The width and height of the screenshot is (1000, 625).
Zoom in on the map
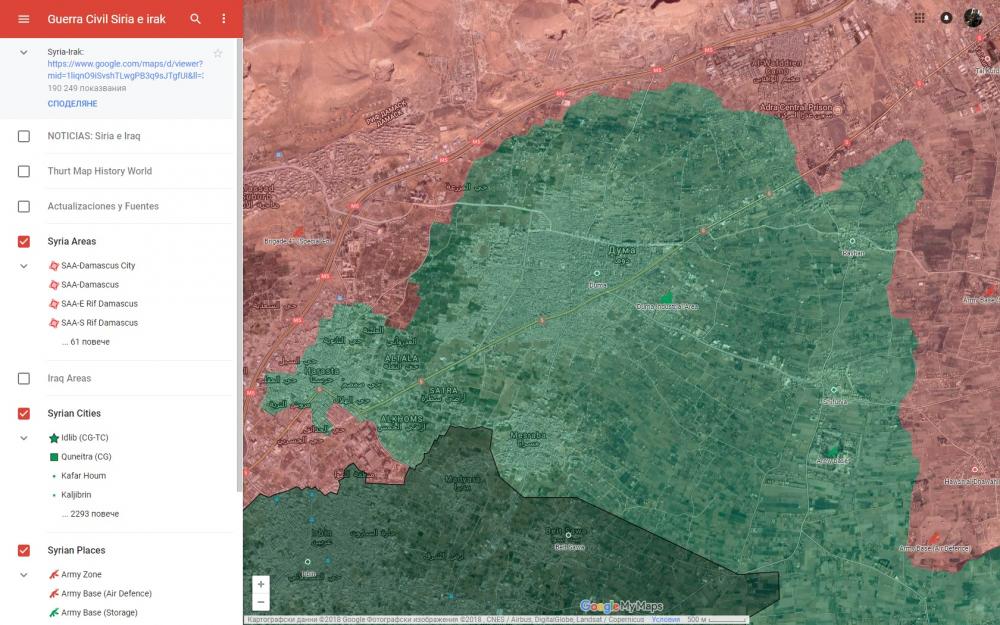pyautogui.click(x=261, y=584)
